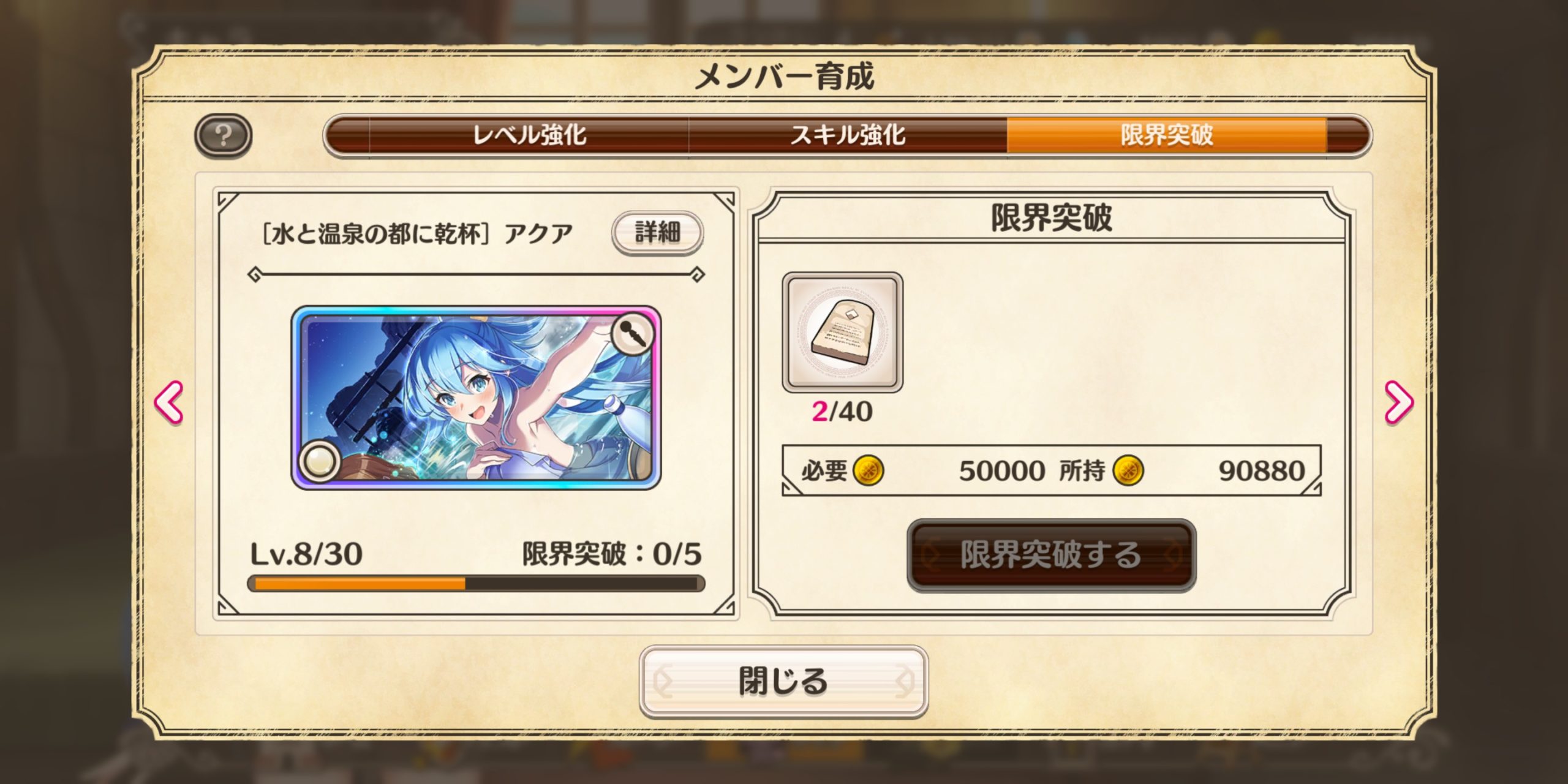Click the Aqua character card illustration
The width and height of the screenshot is (1568, 784).
click(x=476, y=398)
